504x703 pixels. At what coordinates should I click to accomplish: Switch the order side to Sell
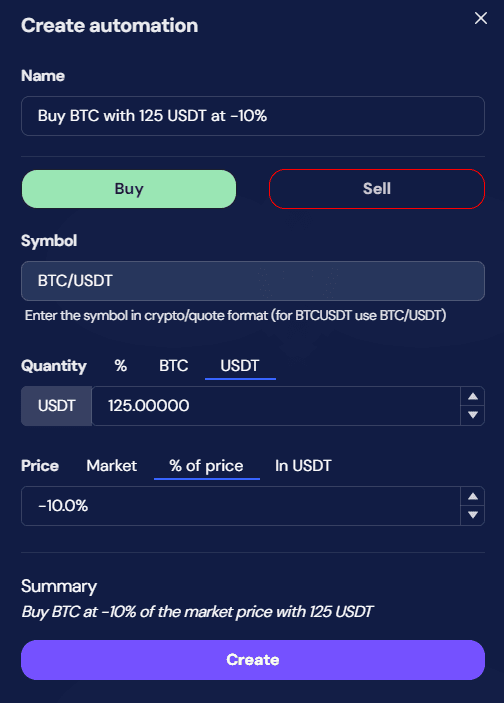point(377,189)
